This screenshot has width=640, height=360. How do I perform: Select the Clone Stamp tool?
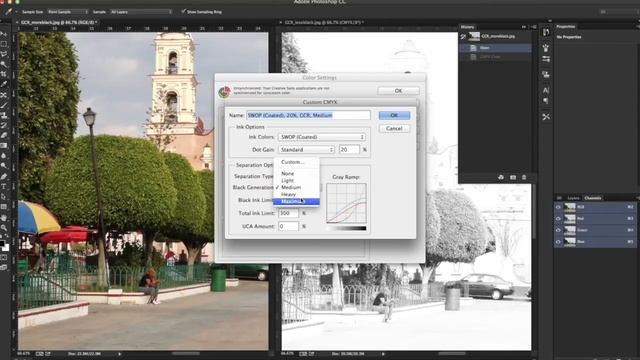(x=4, y=116)
